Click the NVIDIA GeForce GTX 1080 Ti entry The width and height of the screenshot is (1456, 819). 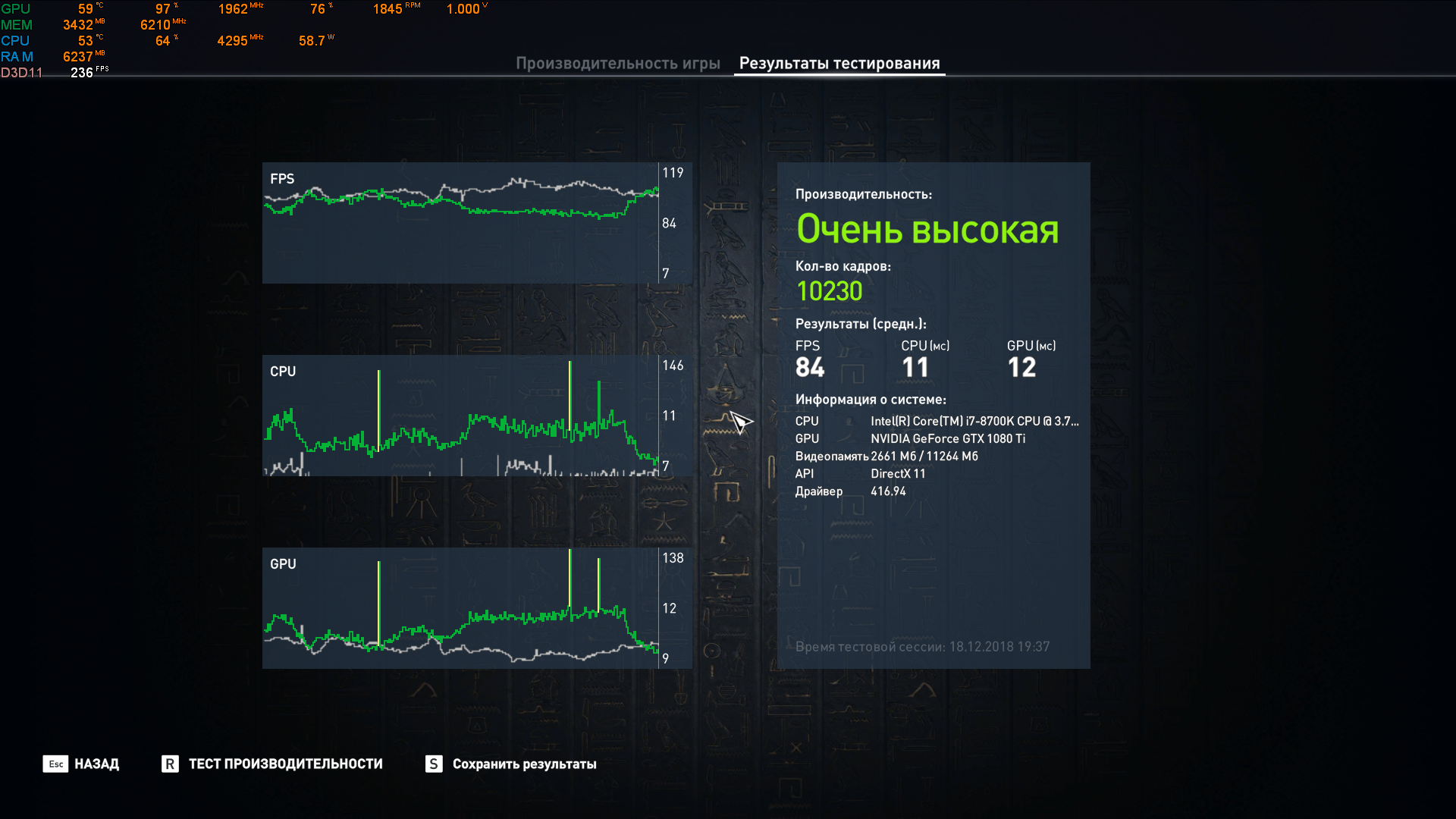click(x=947, y=438)
